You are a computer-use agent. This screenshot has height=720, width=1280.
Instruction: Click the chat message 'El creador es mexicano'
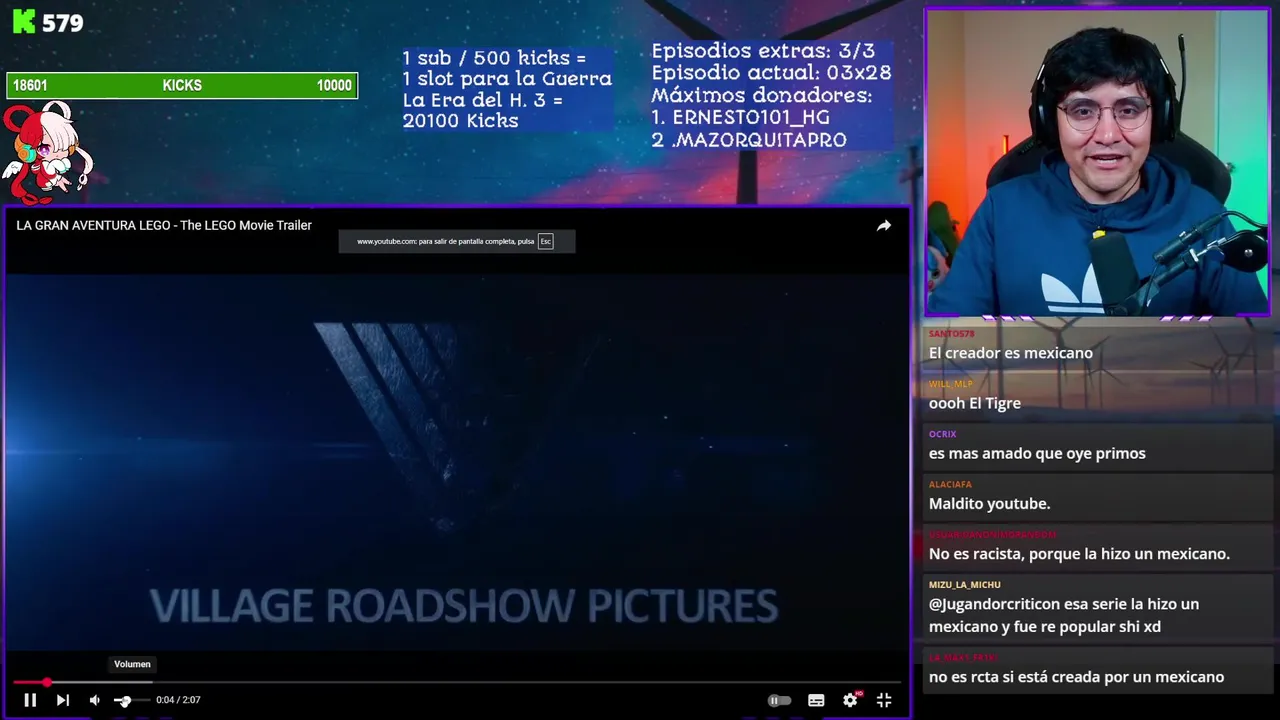1010,353
